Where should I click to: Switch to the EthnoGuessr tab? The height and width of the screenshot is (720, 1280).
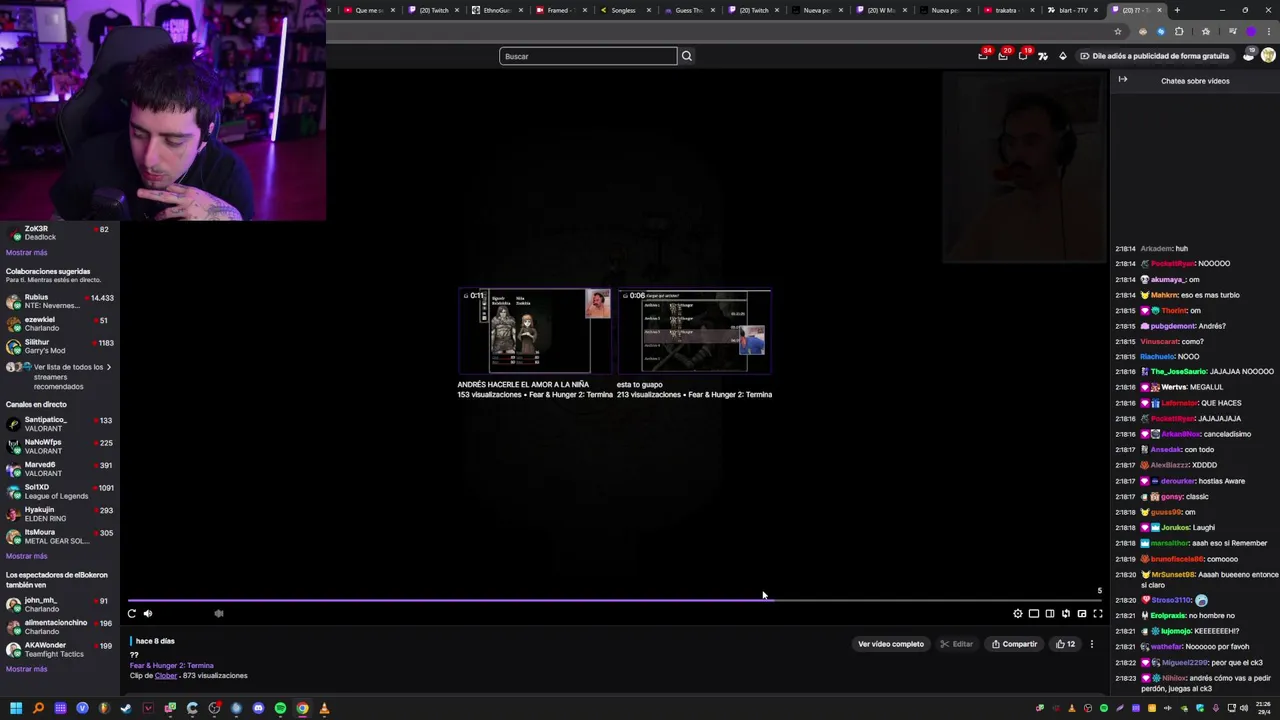click(x=497, y=10)
